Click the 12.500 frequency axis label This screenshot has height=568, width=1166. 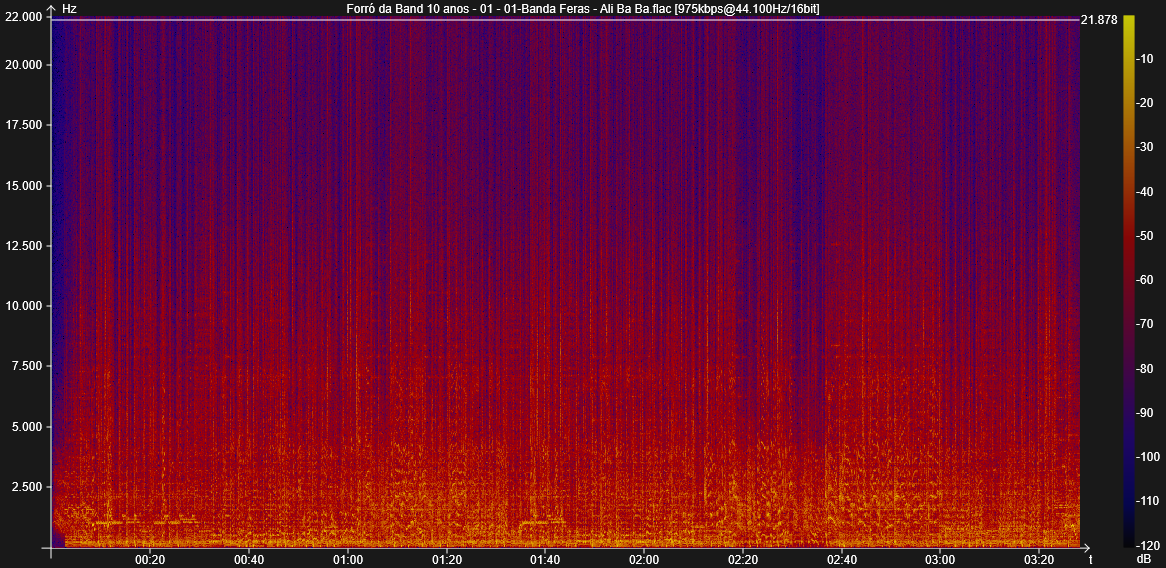(x=22, y=245)
